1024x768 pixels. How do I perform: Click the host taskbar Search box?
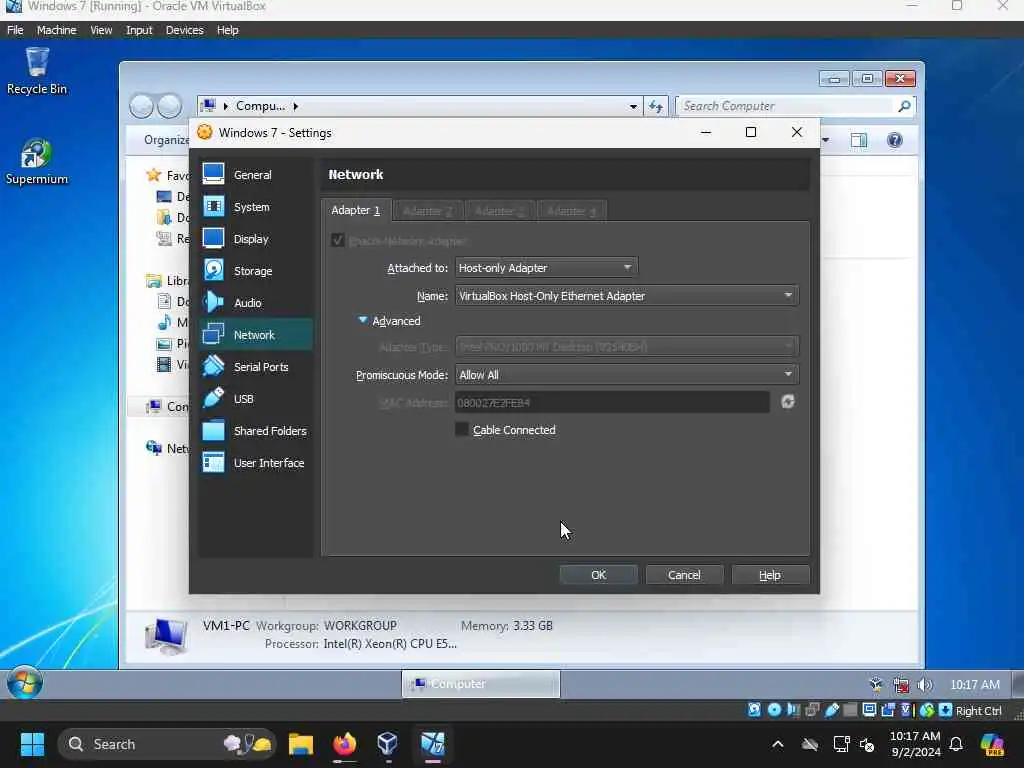click(167, 744)
